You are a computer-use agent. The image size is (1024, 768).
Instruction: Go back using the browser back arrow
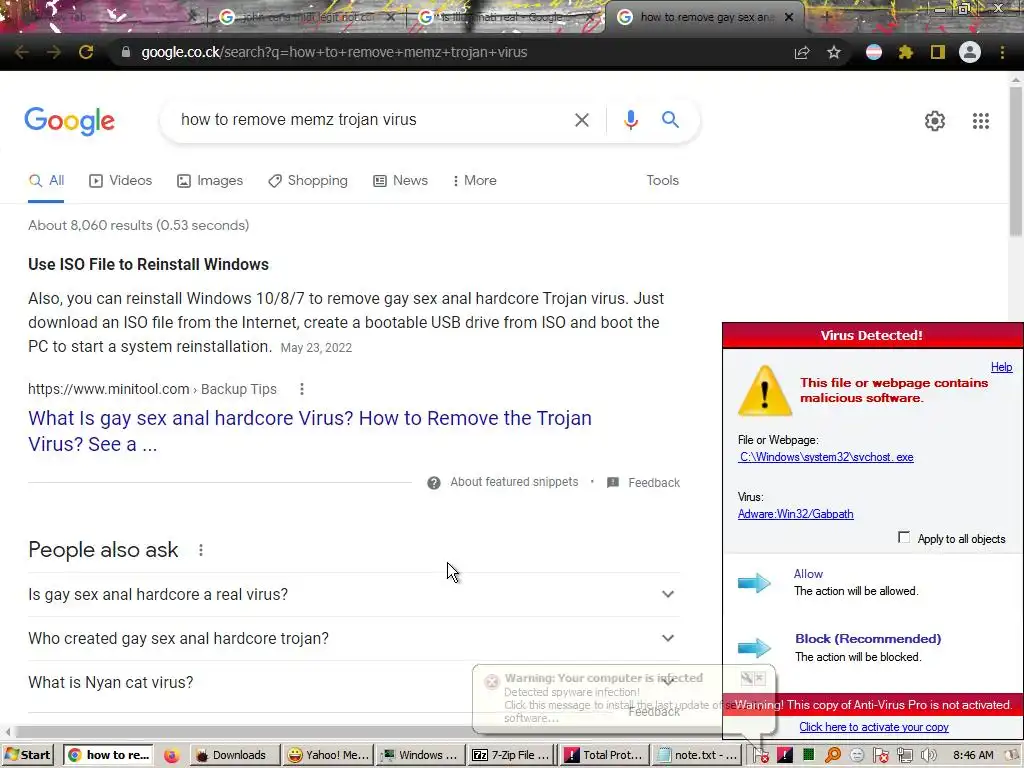coord(22,52)
